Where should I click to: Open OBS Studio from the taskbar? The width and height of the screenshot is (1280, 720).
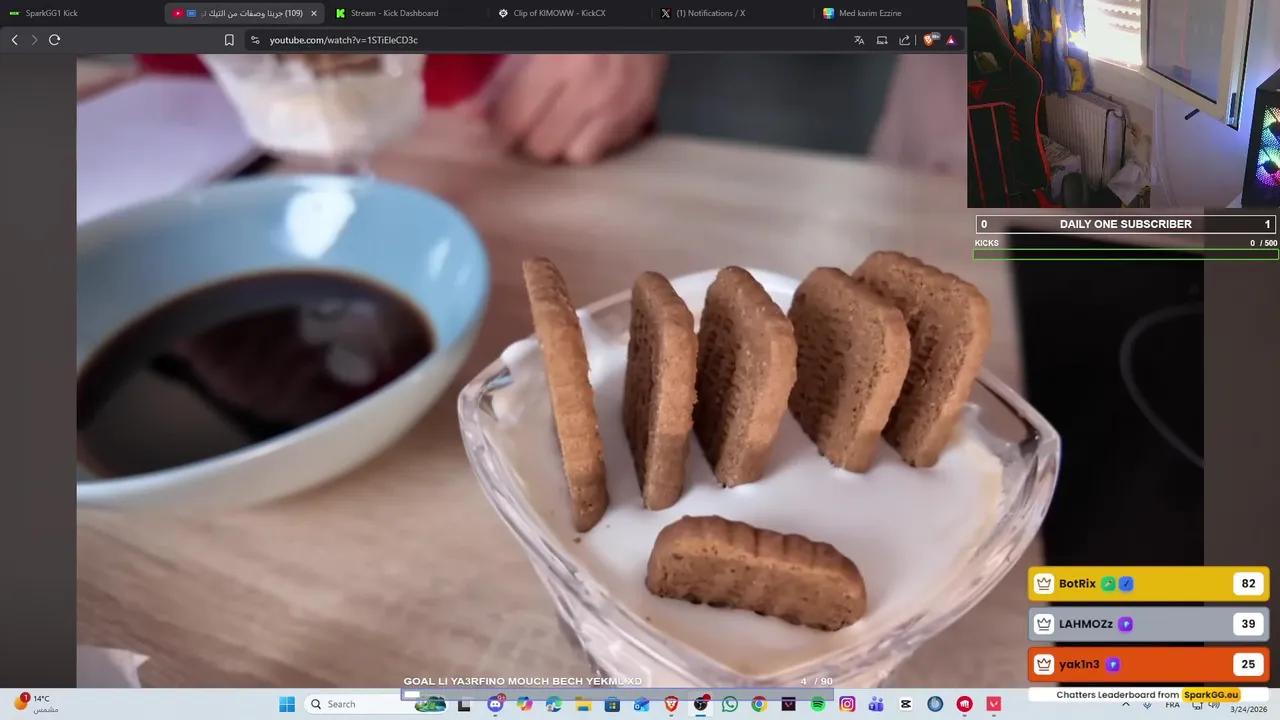point(700,704)
